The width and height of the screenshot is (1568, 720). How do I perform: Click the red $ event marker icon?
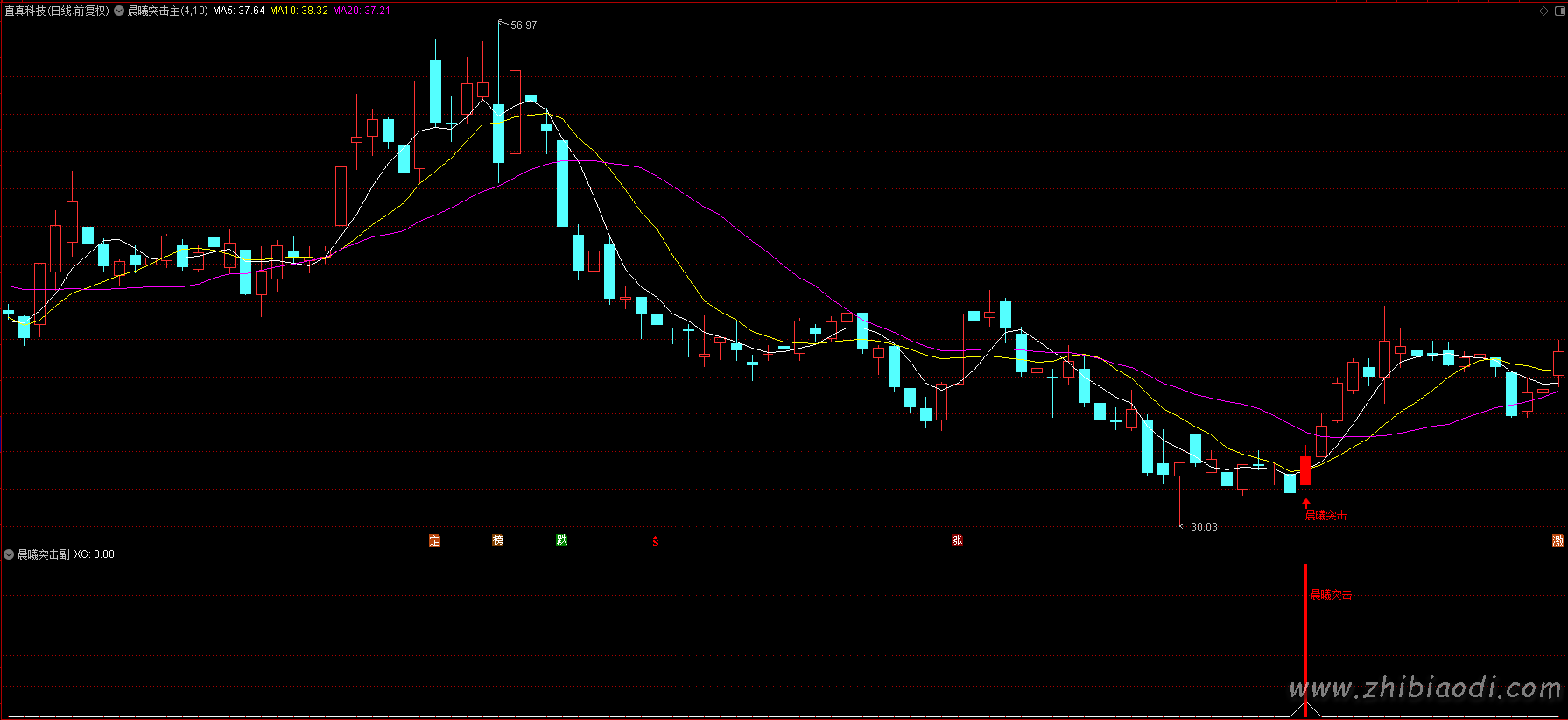coord(655,541)
